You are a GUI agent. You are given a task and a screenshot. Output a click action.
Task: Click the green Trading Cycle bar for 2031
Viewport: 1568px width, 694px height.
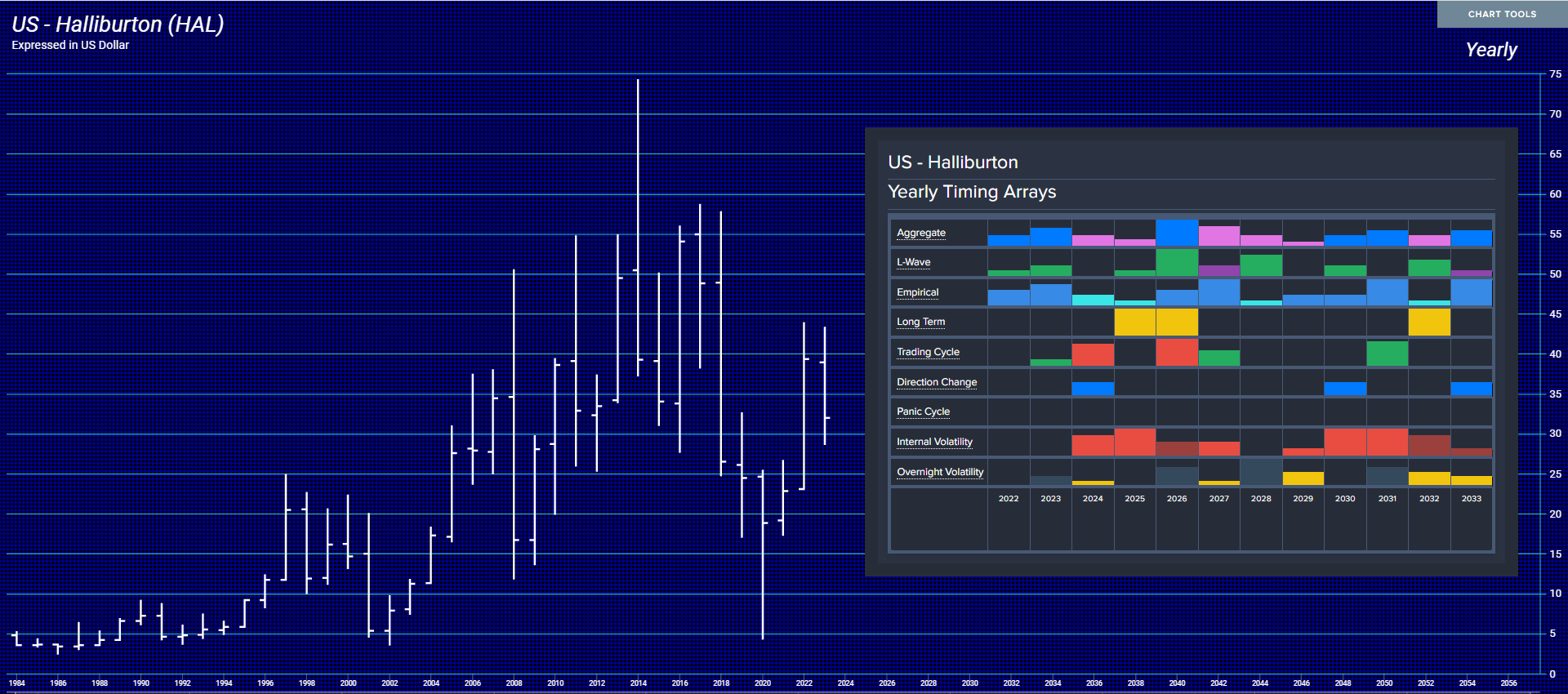coord(1388,354)
